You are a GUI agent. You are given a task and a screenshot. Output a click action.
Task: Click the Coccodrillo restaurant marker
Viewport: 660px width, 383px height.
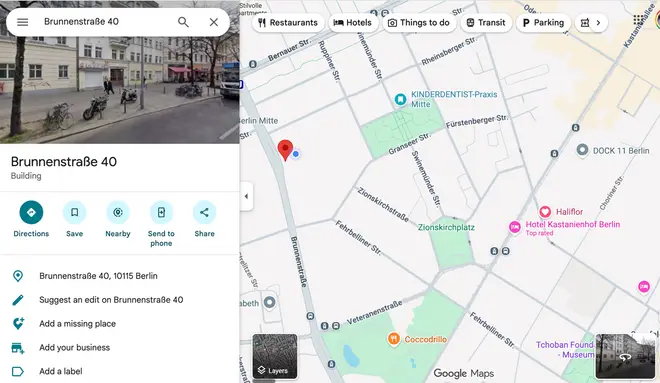point(394,339)
